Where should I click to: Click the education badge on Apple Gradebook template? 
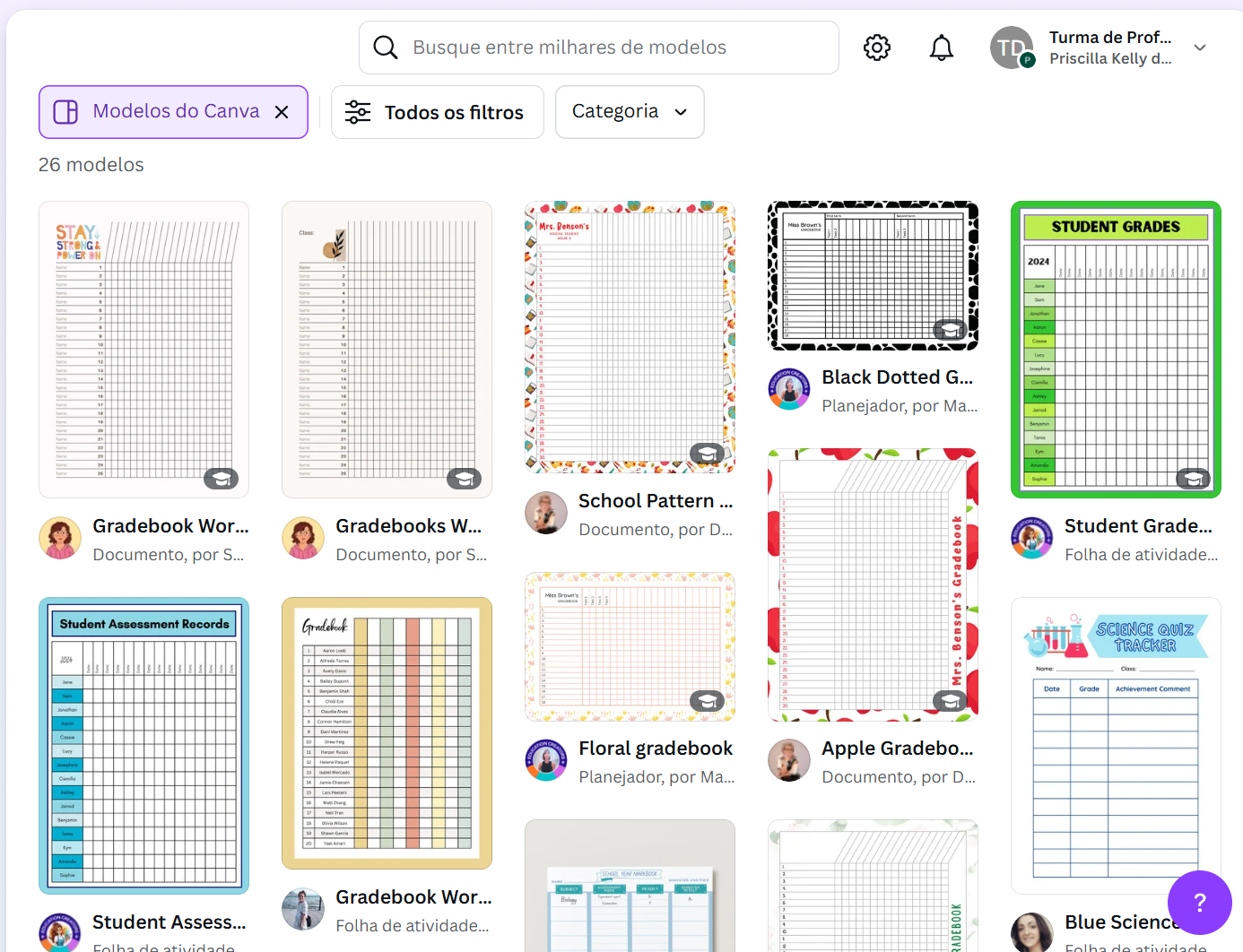point(951,701)
